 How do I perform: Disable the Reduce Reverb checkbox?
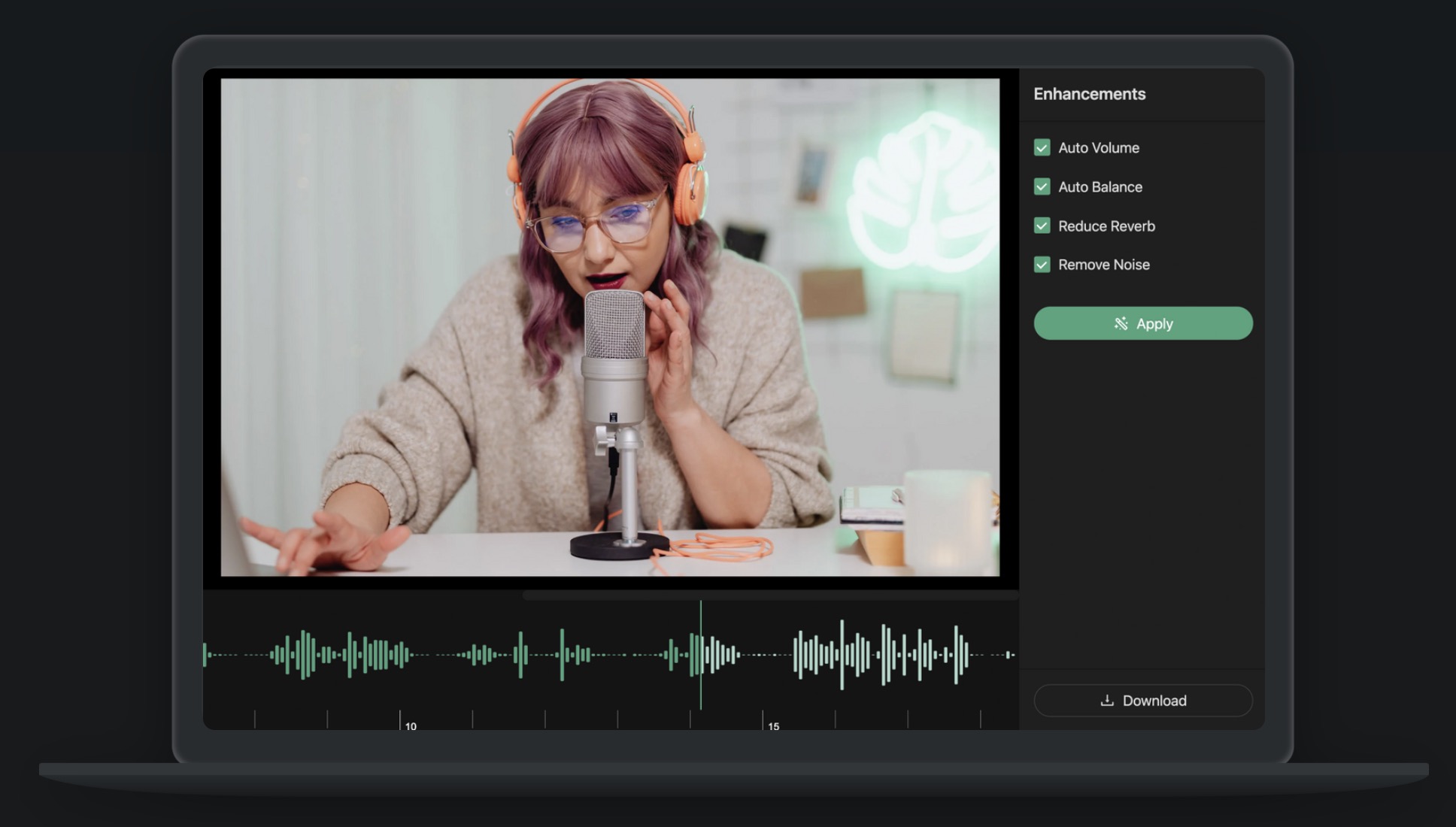pos(1042,226)
